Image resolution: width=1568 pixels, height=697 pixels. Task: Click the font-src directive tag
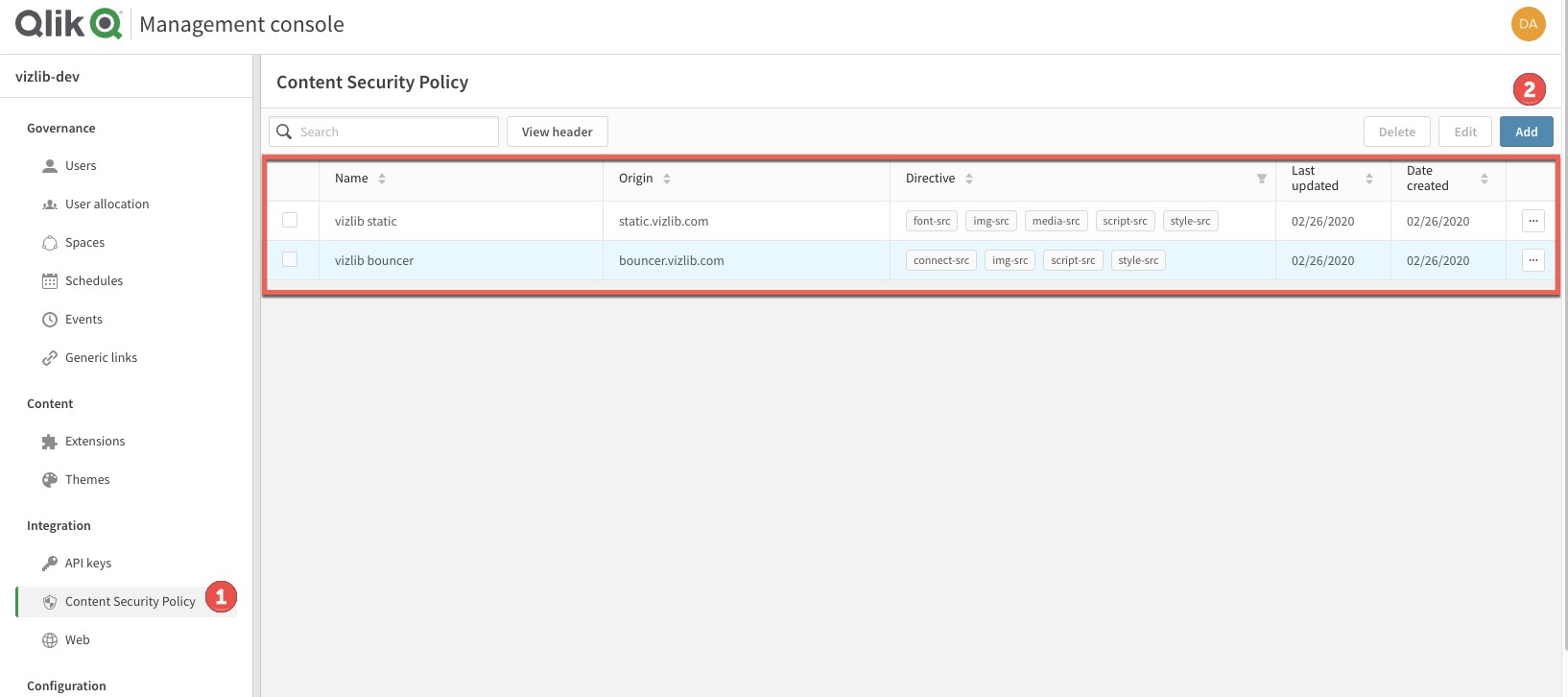pos(932,221)
